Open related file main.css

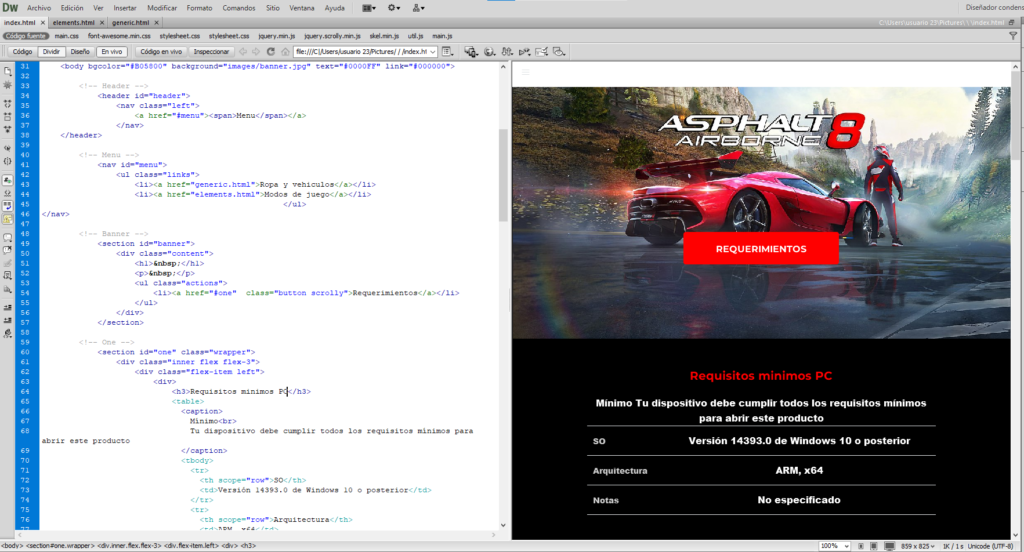67,37
